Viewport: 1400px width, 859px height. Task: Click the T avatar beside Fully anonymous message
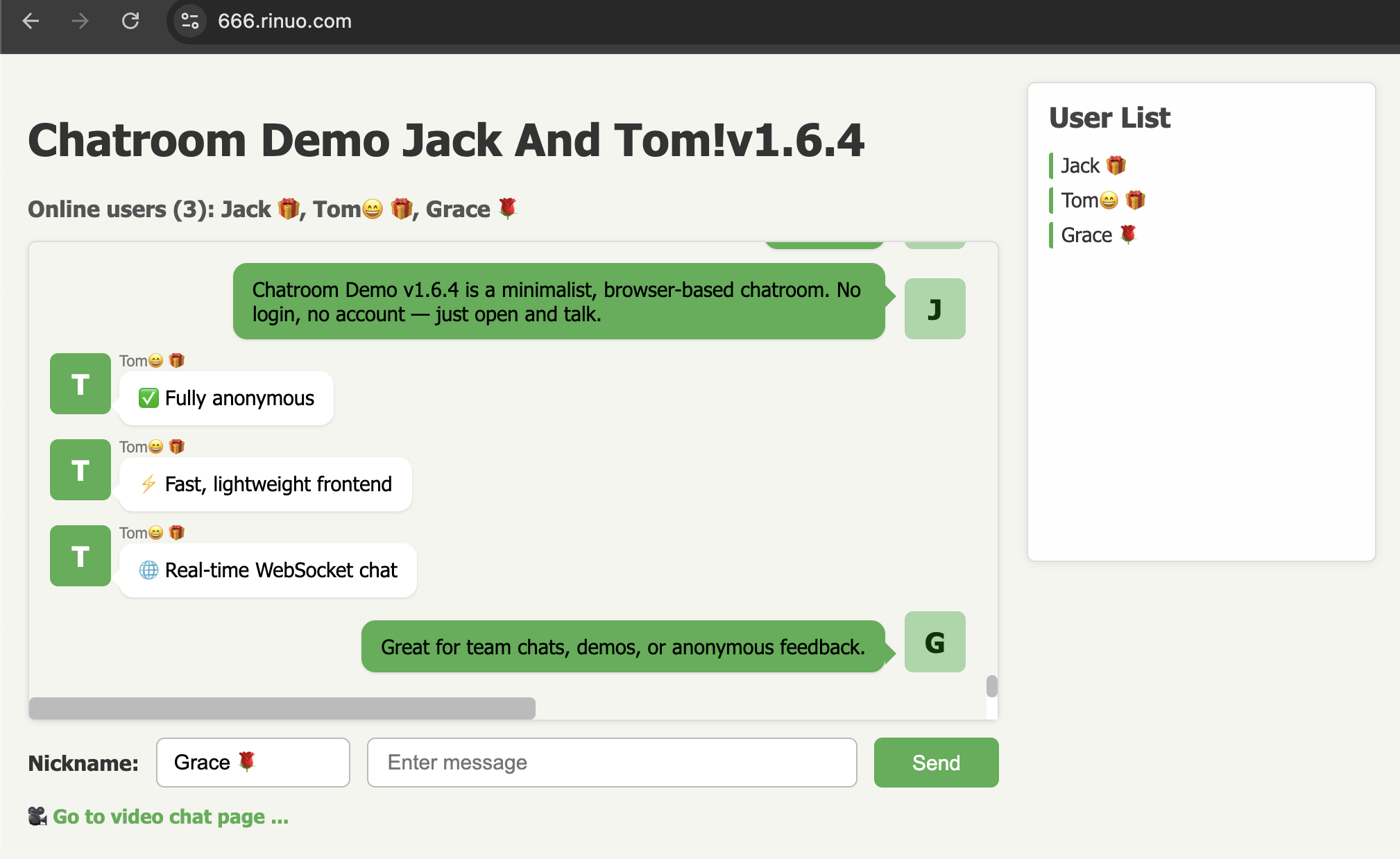coord(80,384)
